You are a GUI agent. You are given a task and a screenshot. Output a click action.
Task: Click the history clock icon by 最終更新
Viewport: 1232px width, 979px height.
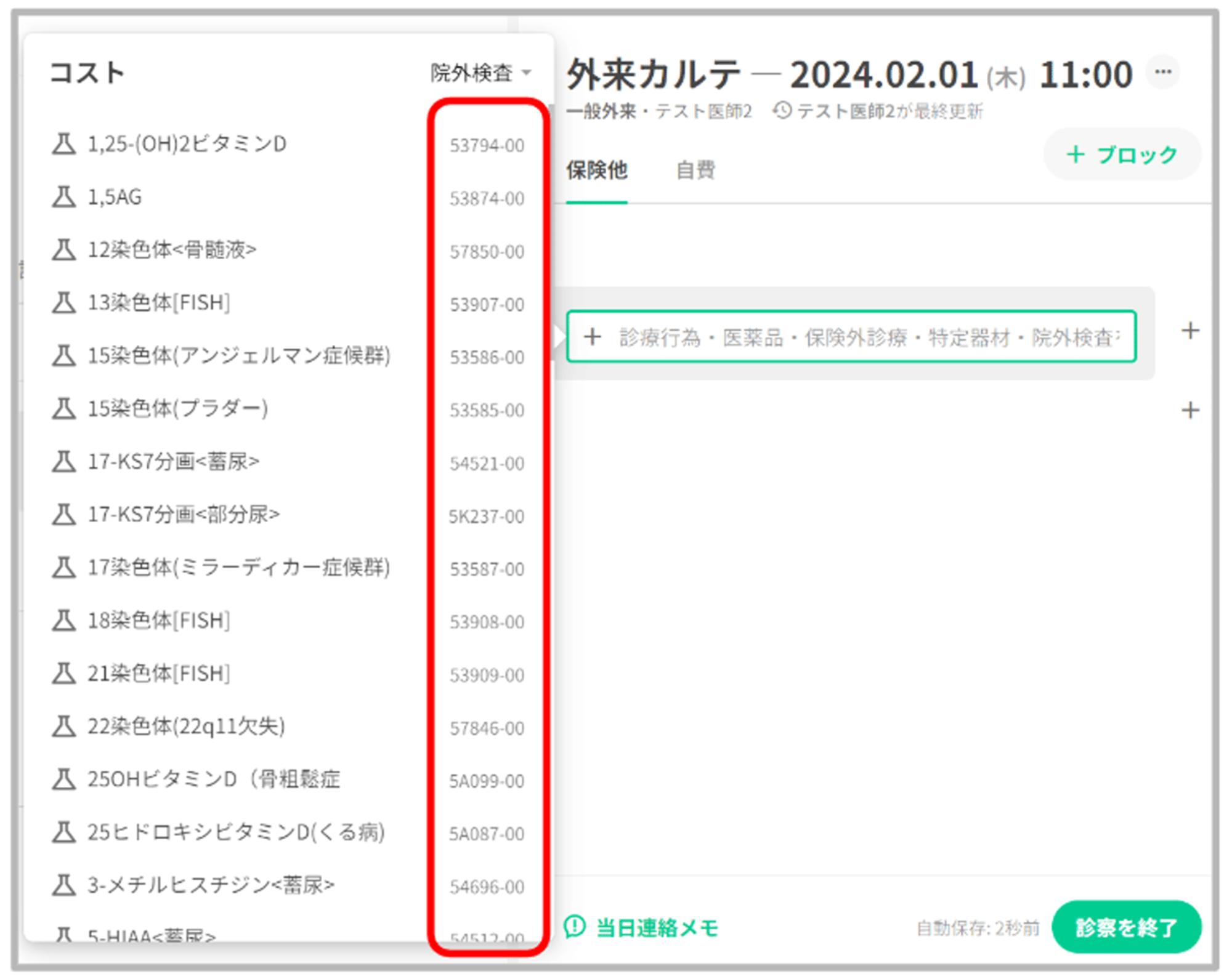pyautogui.click(x=782, y=111)
